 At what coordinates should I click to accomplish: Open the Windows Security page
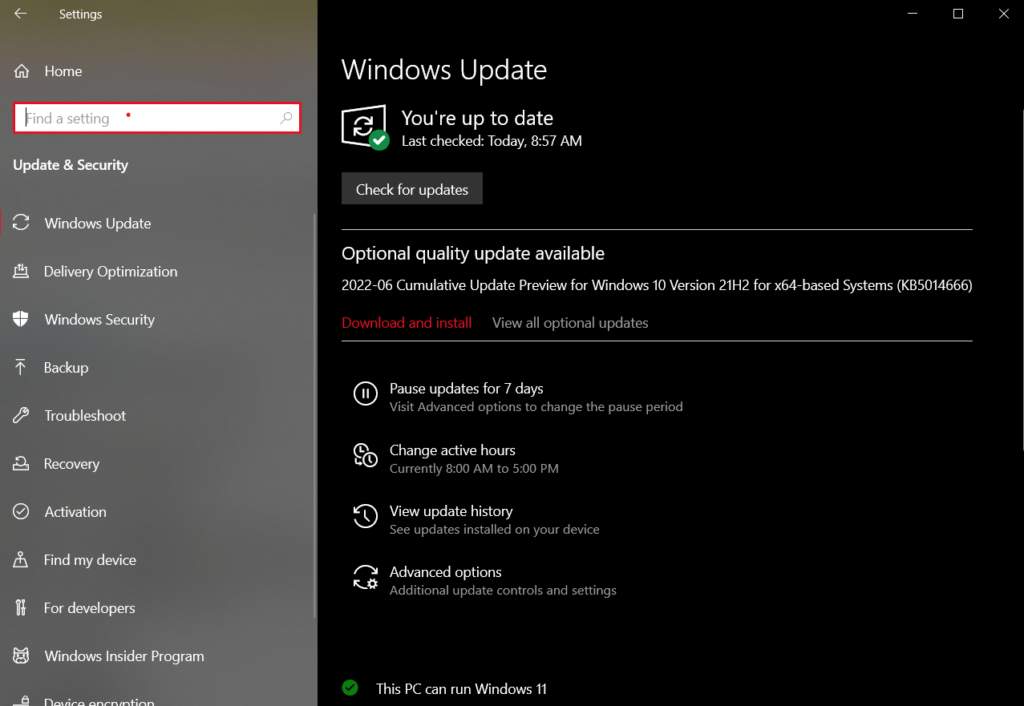(99, 320)
